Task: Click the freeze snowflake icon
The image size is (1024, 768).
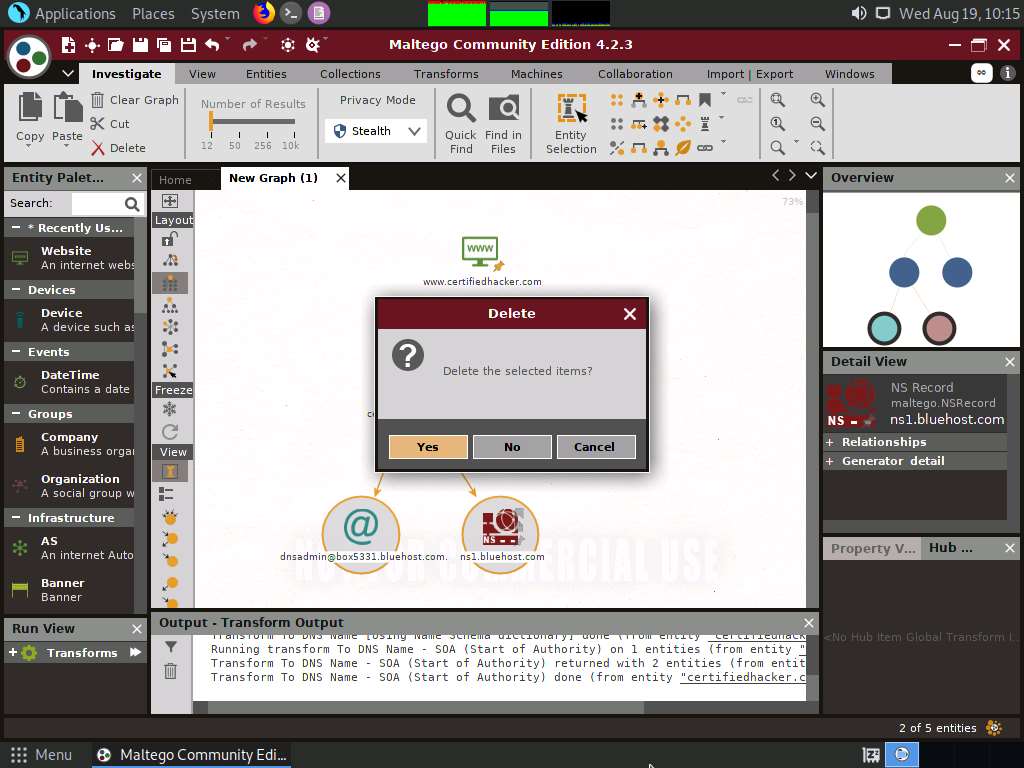Action: click(x=170, y=409)
